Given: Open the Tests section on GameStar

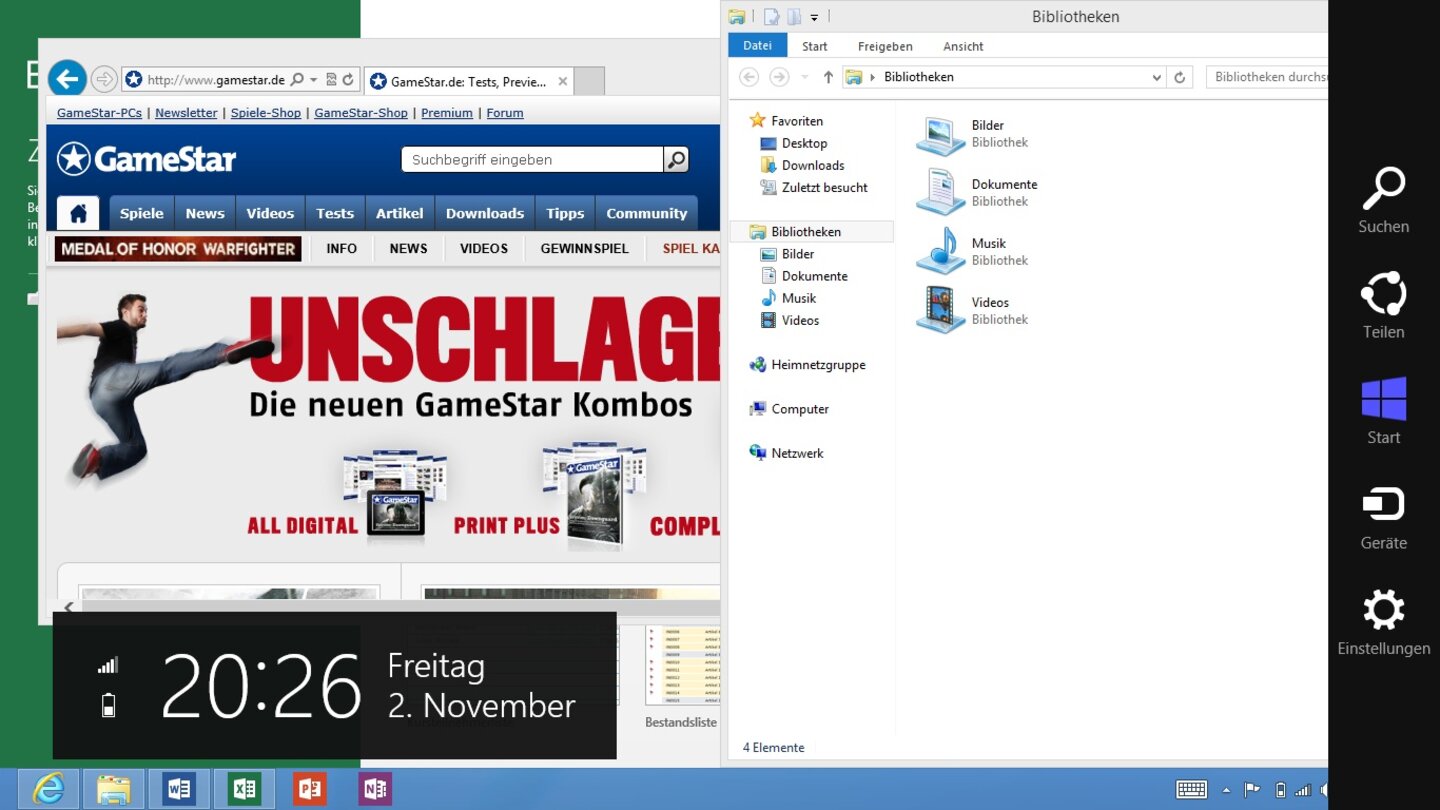Looking at the screenshot, I should (335, 213).
